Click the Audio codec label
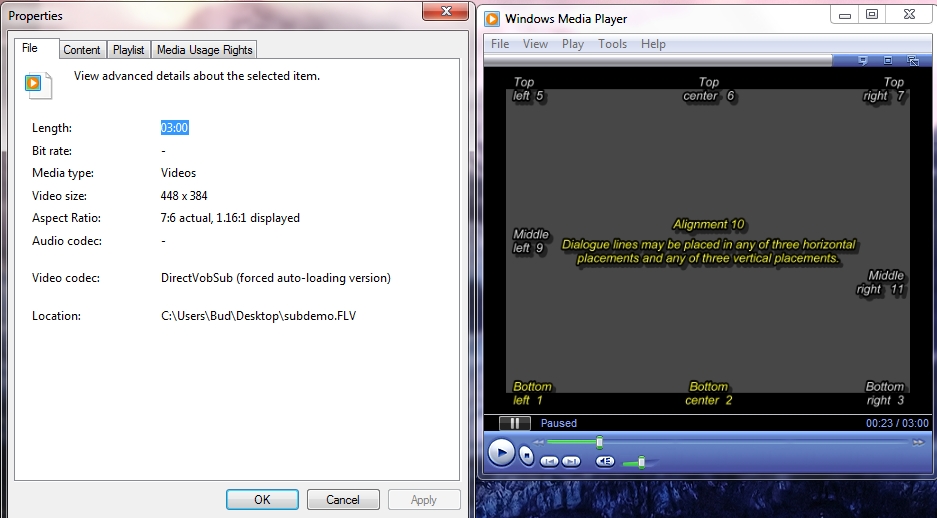Screen dimensions: 937x518 tap(67, 241)
